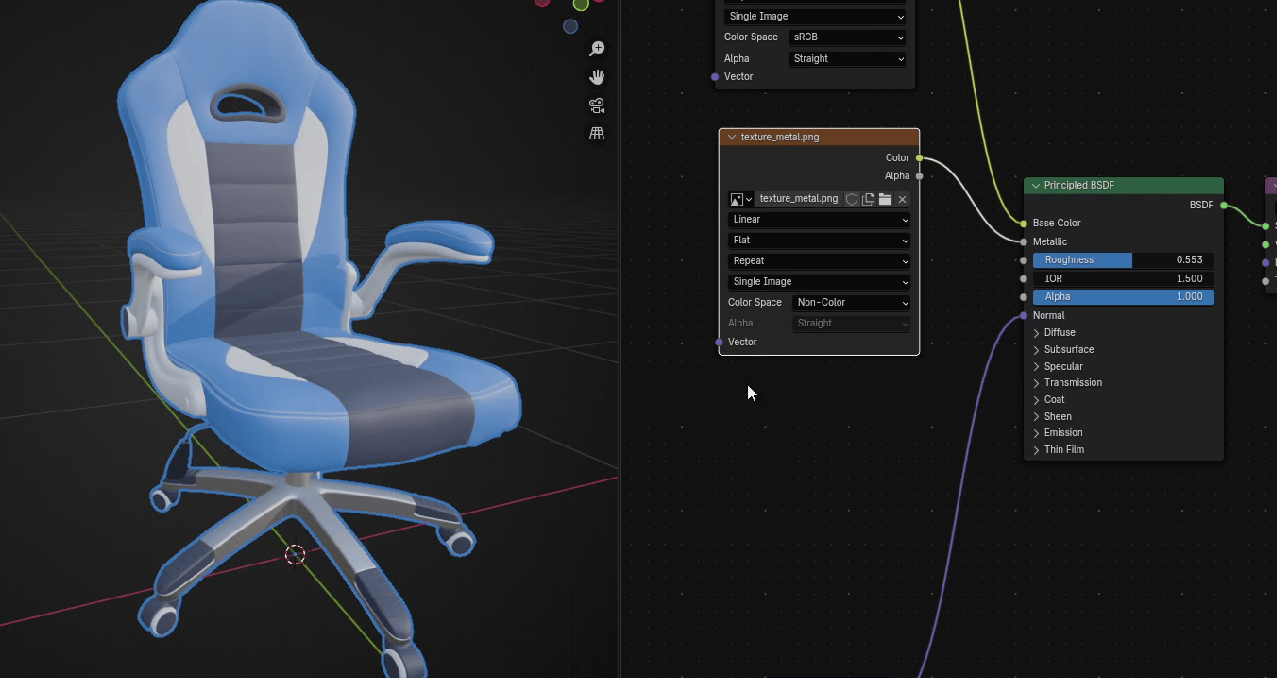Open the Non-Color color space dropdown
Image resolution: width=1277 pixels, height=678 pixels.
coord(850,303)
